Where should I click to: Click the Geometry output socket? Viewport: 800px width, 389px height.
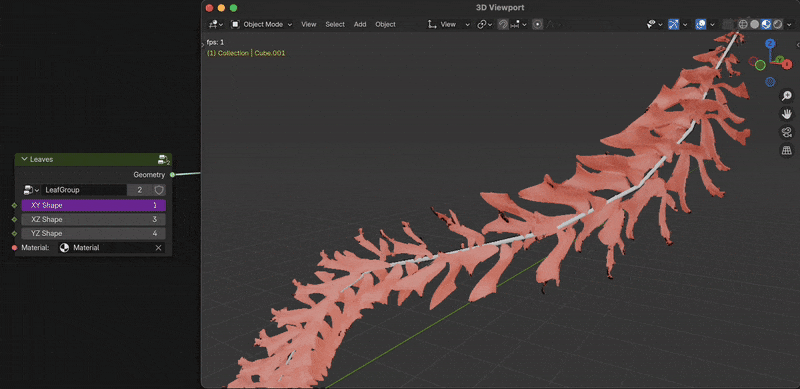pos(172,175)
